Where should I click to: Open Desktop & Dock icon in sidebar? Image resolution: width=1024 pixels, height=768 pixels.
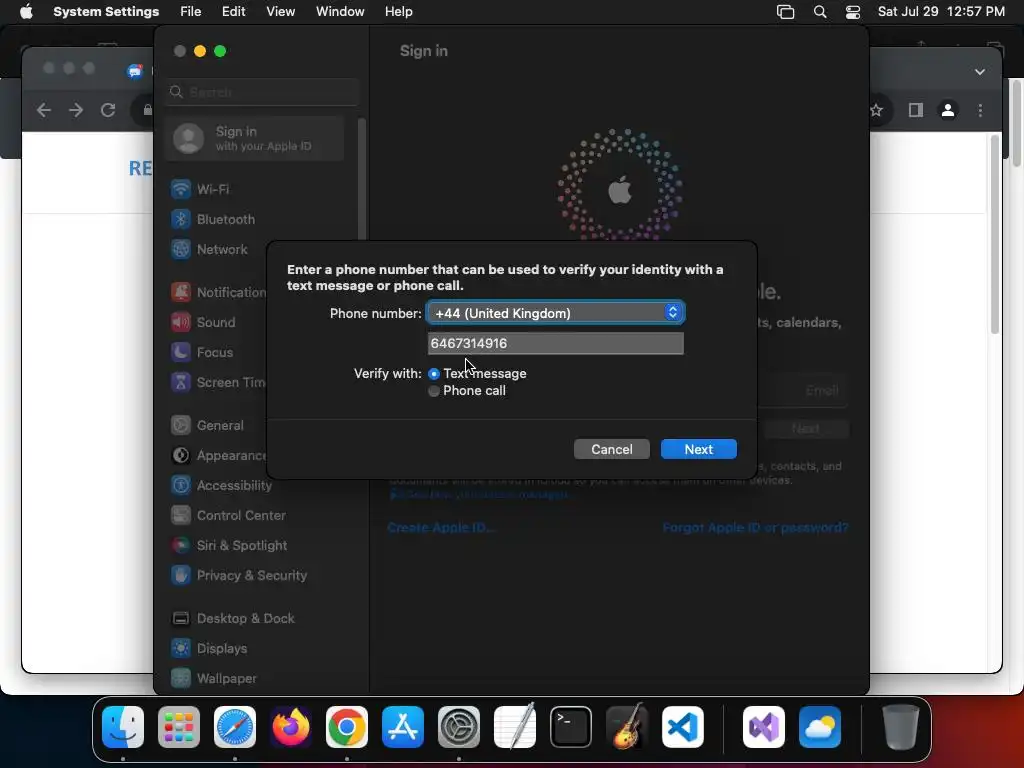click(x=181, y=618)
